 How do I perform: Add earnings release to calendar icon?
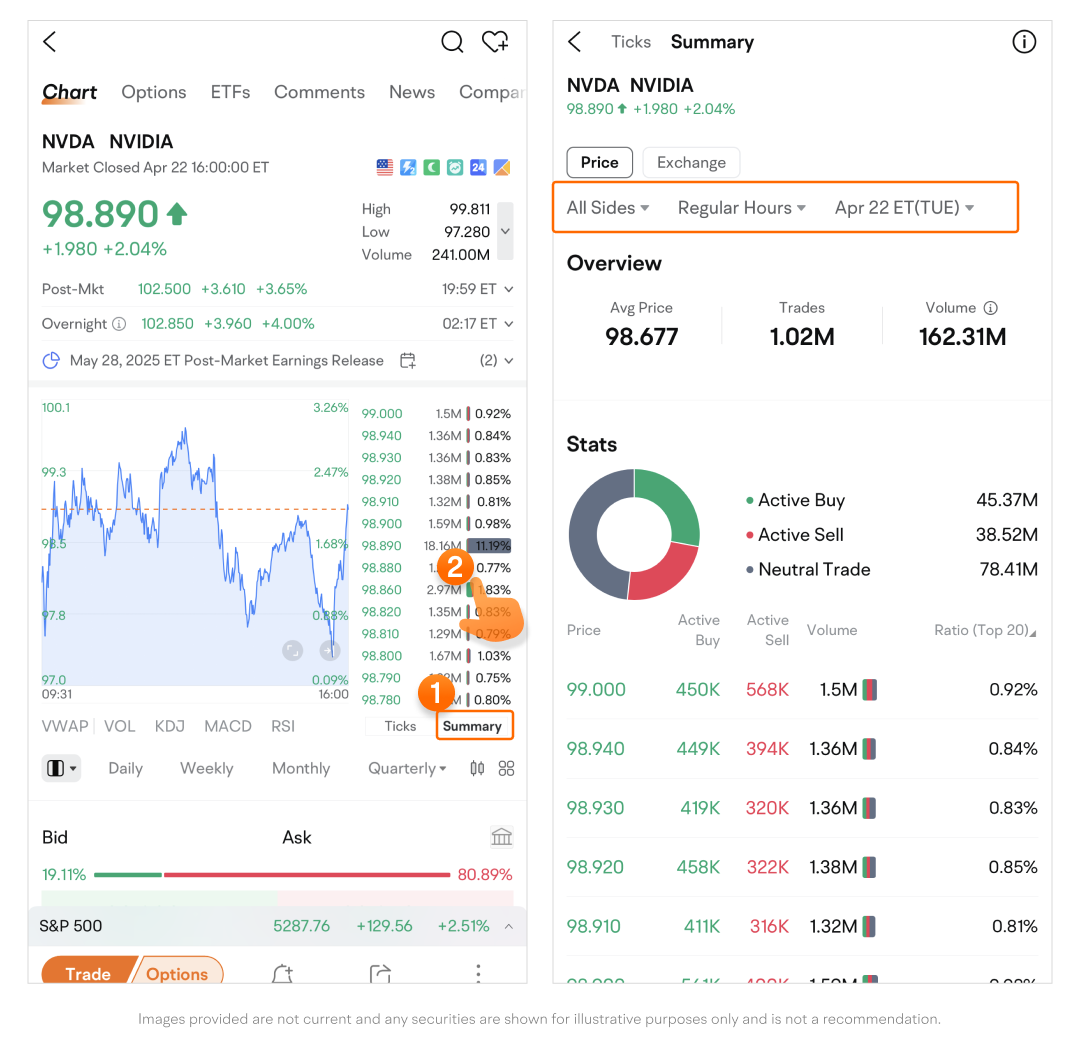[x=407, y=361]
